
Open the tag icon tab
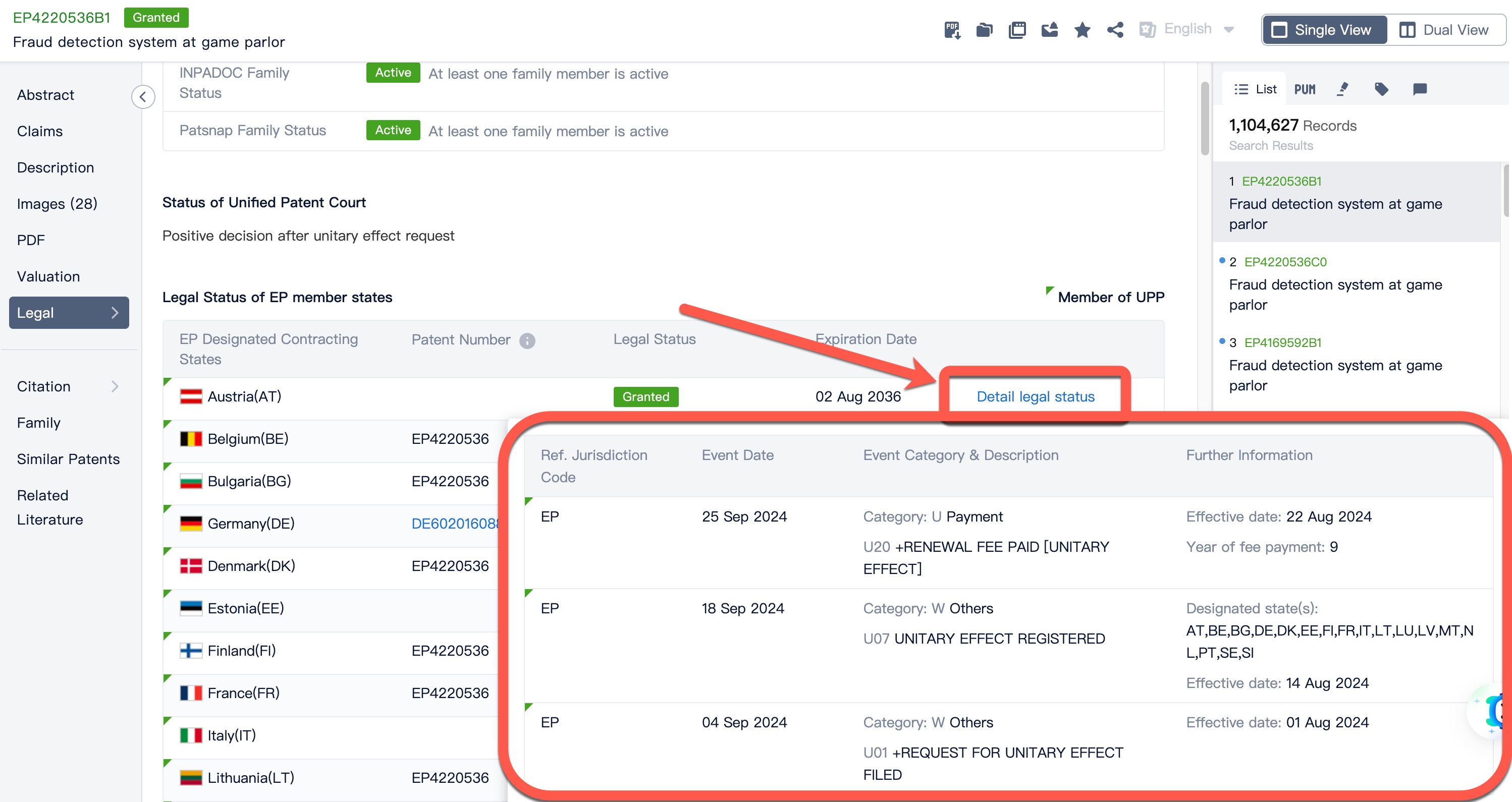click(1381, 89)
